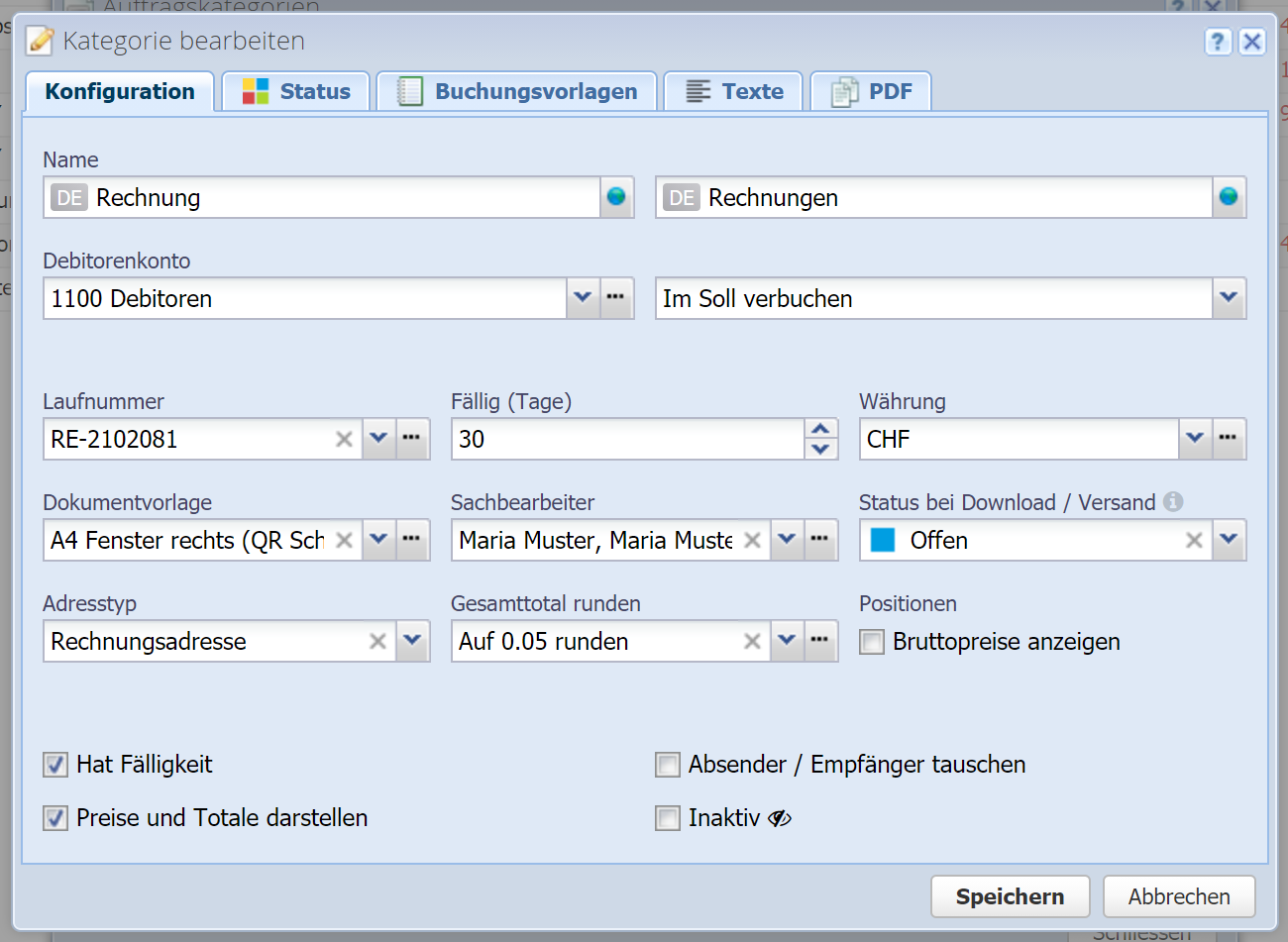Open the Adresstyp dropdown arrow
This screenshot has width=1288, height=942.
click(412, 641)
